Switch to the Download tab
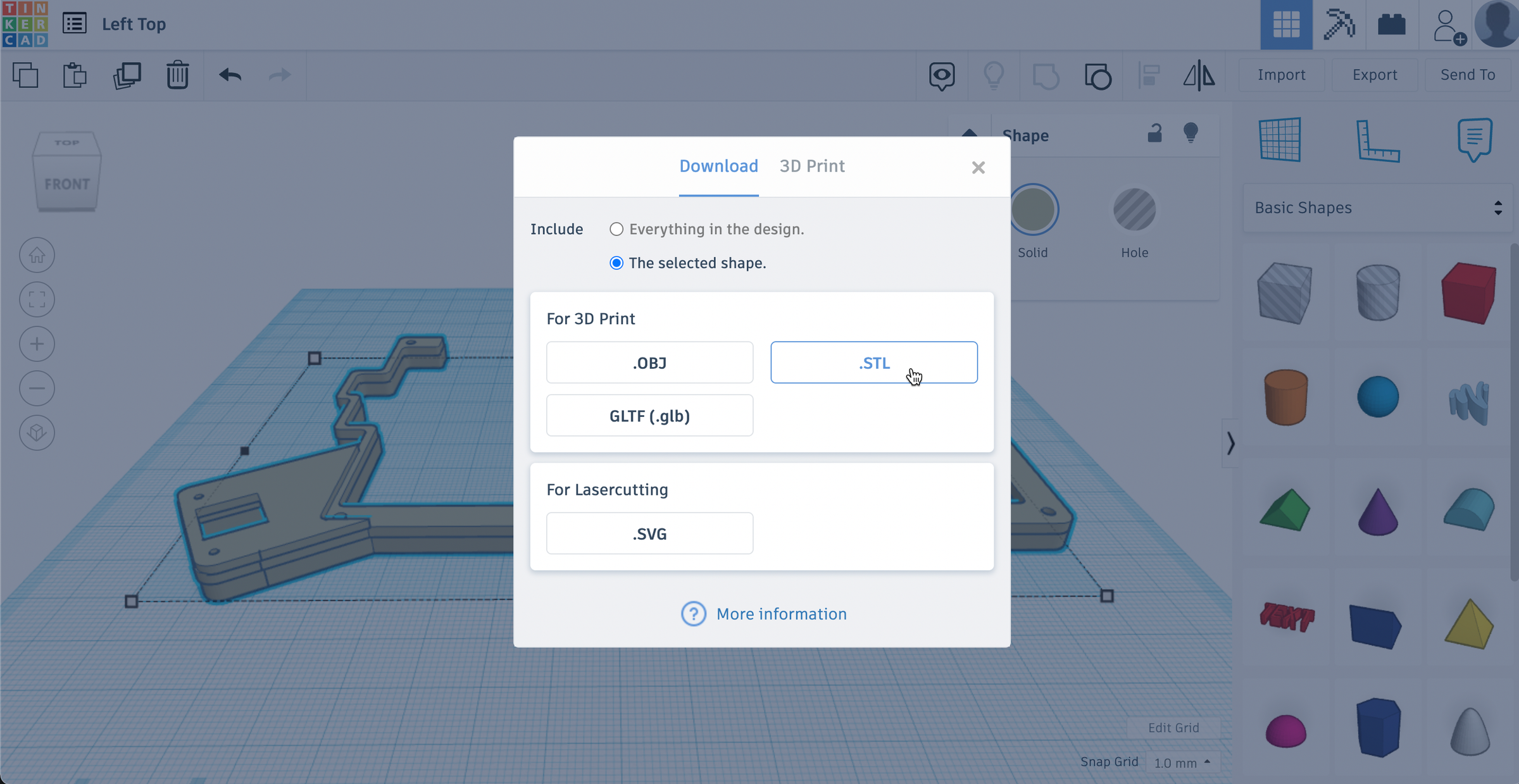The image size is (1519, 784). pos(718,166)
